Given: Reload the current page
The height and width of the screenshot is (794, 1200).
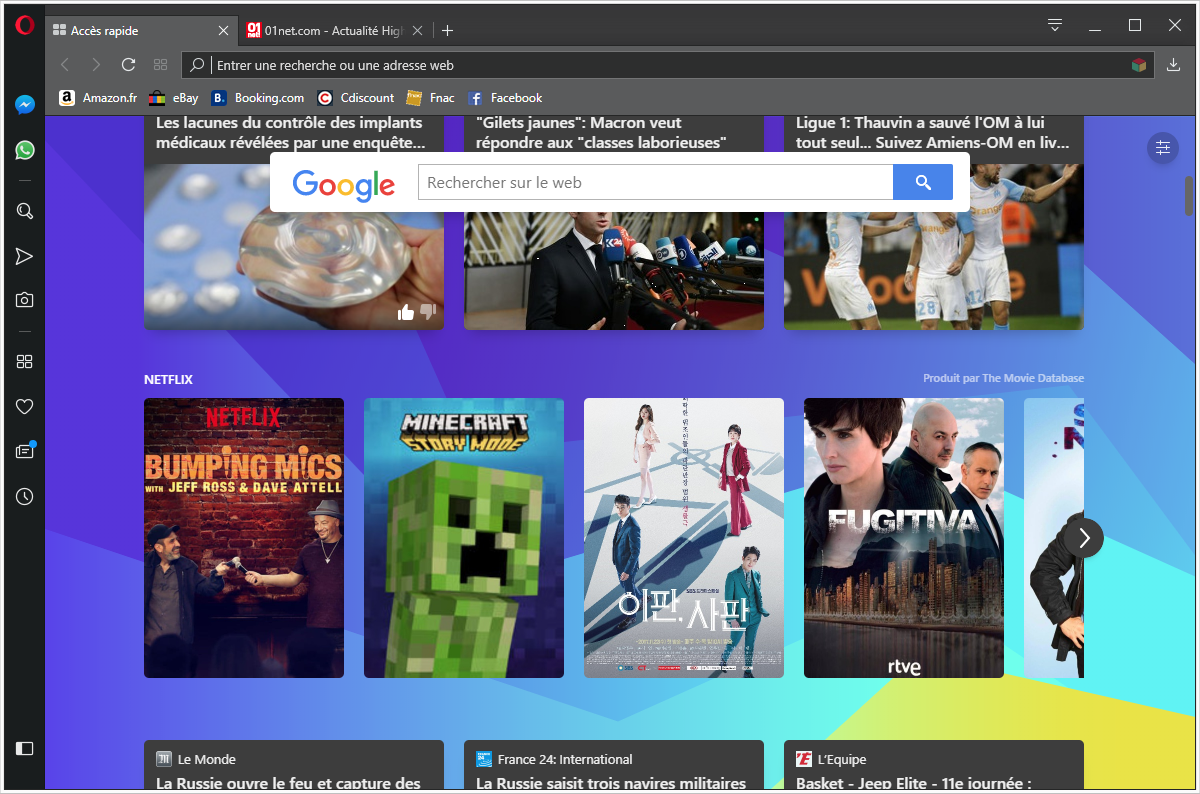Looking at the screenshot, I should pyautogui.click(x=128, y=65).
